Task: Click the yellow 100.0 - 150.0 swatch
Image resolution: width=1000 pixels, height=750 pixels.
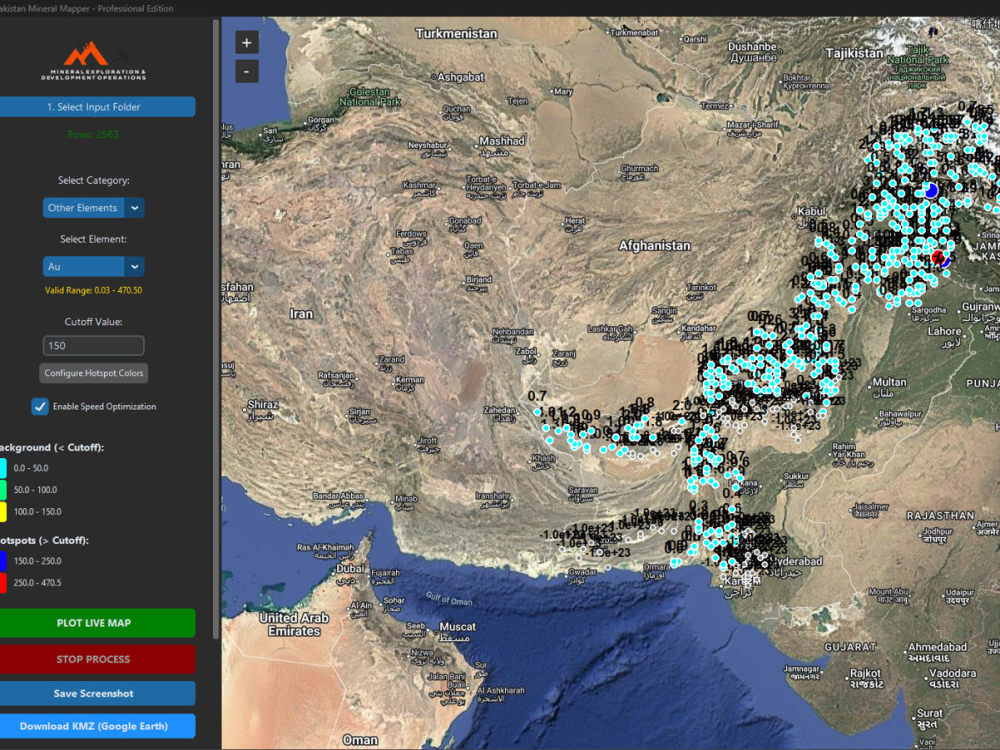Action: click(3, 511)
